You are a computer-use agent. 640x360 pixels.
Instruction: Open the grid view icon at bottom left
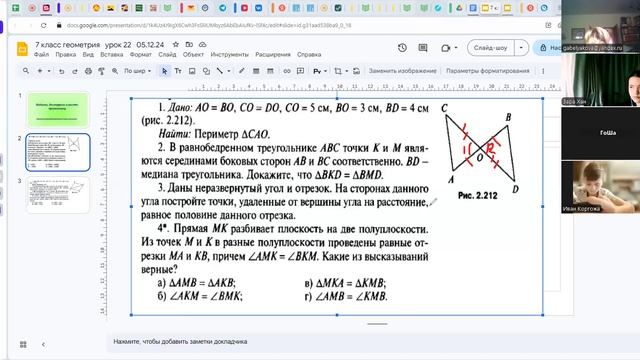23,344
